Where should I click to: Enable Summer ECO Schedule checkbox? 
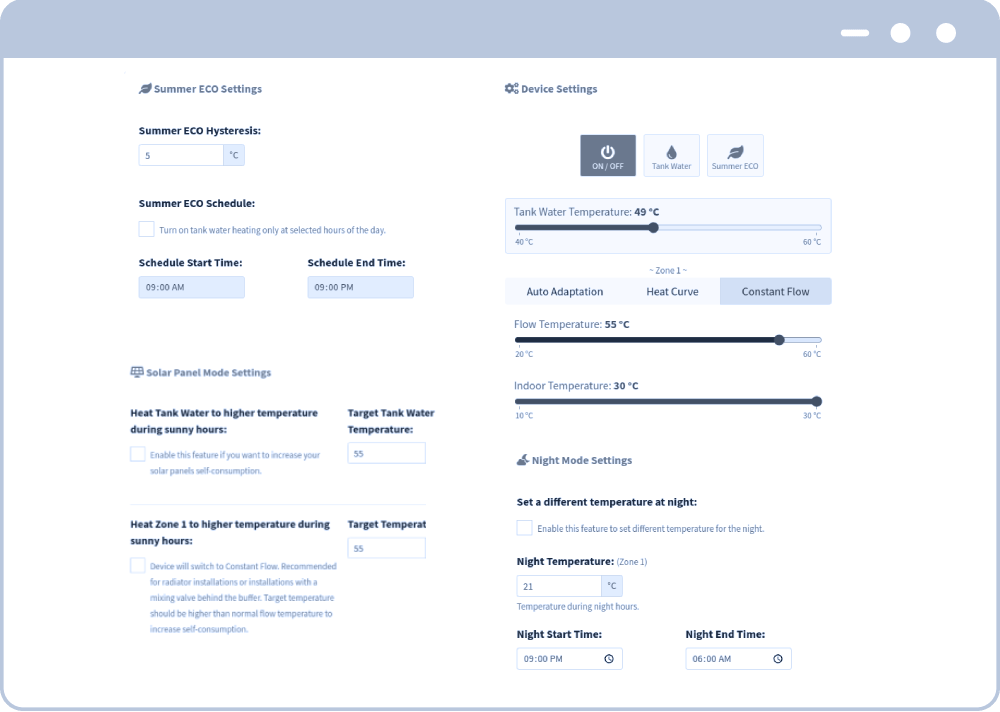(147, 229)
